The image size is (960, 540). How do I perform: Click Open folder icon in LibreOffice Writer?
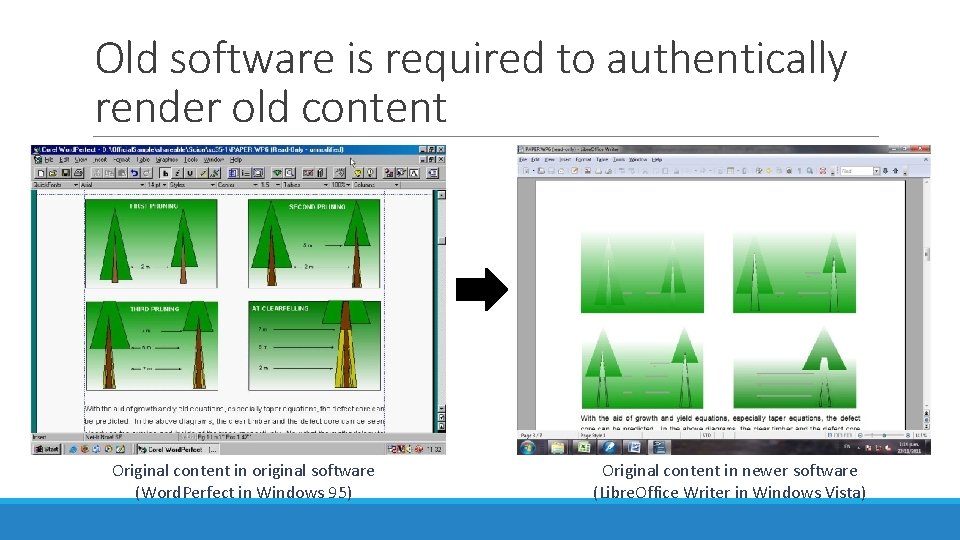(x=541, y=171)
